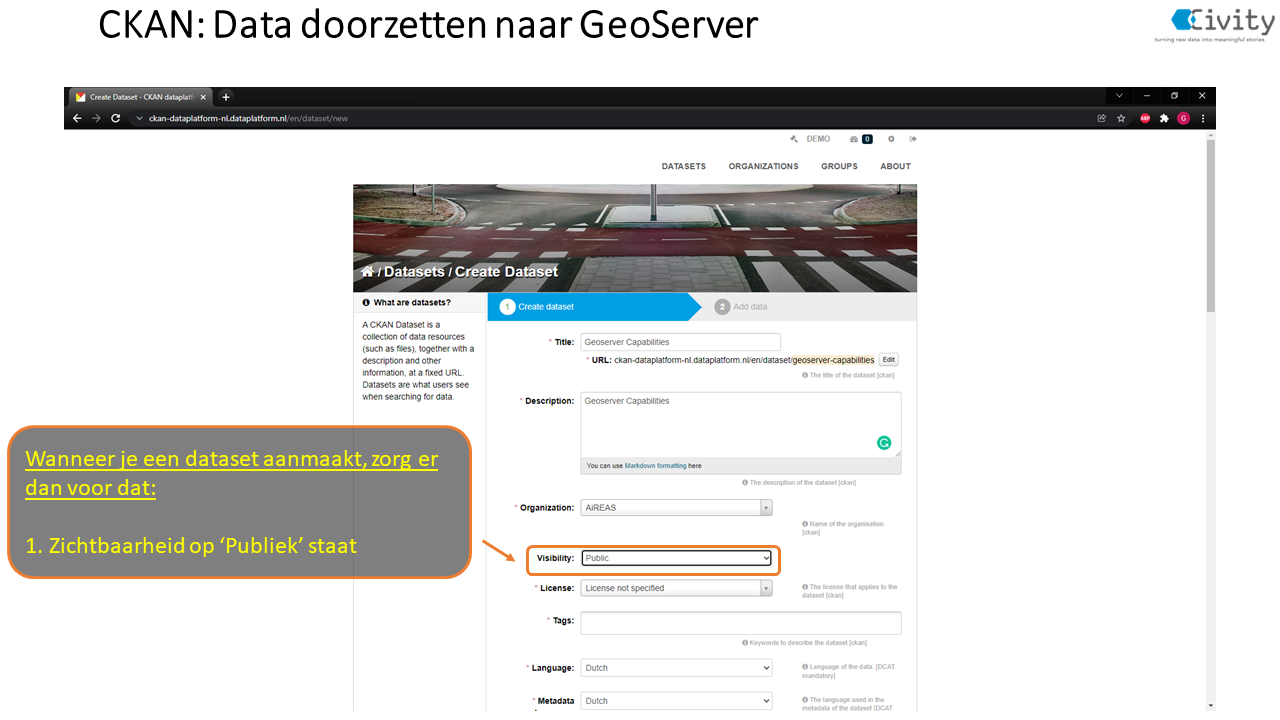Click the Edit URL button
The width and height of the screenshot is (1280, 720).
tap(888, 359)
